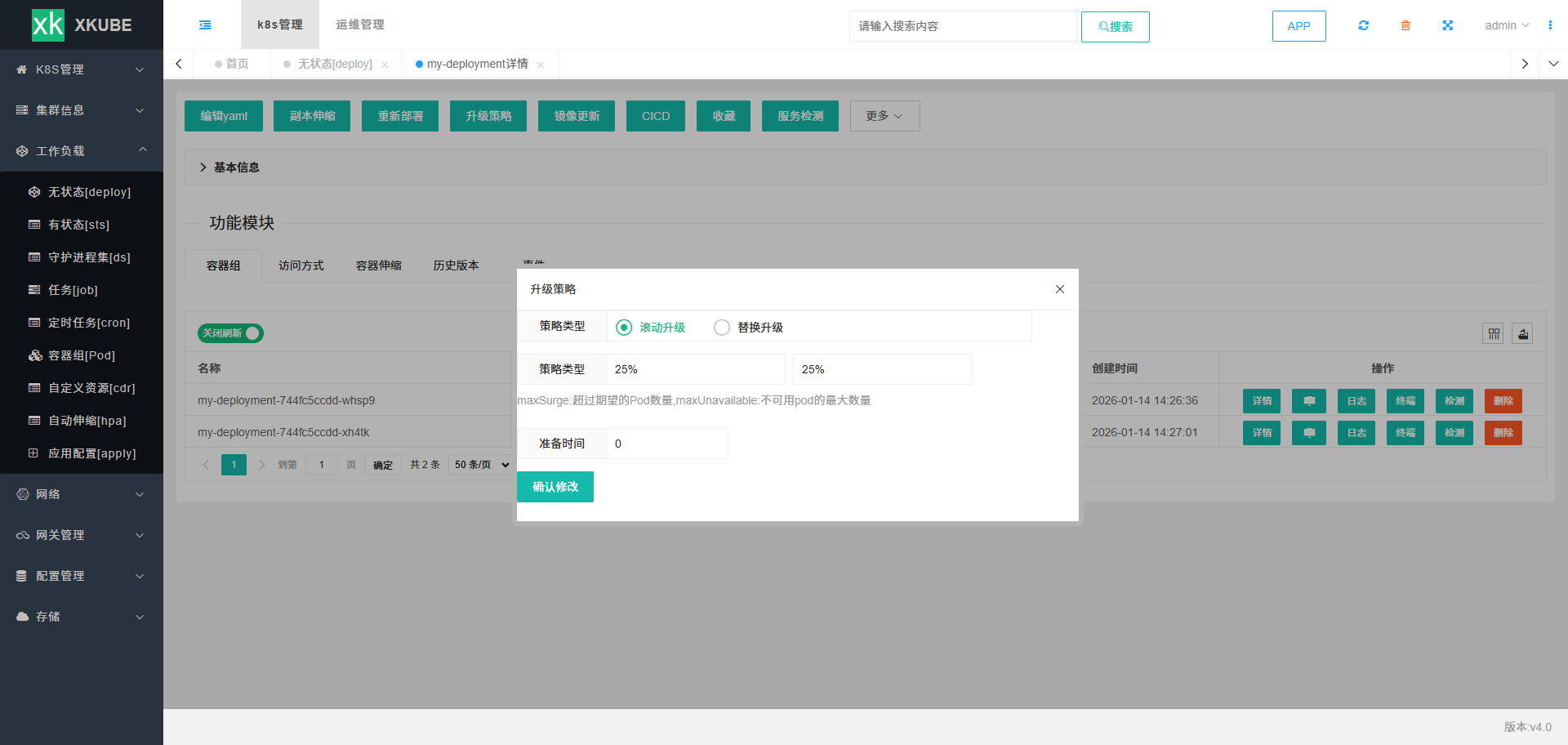Expand the 网关管理 sidebar menu

[82, 535]
